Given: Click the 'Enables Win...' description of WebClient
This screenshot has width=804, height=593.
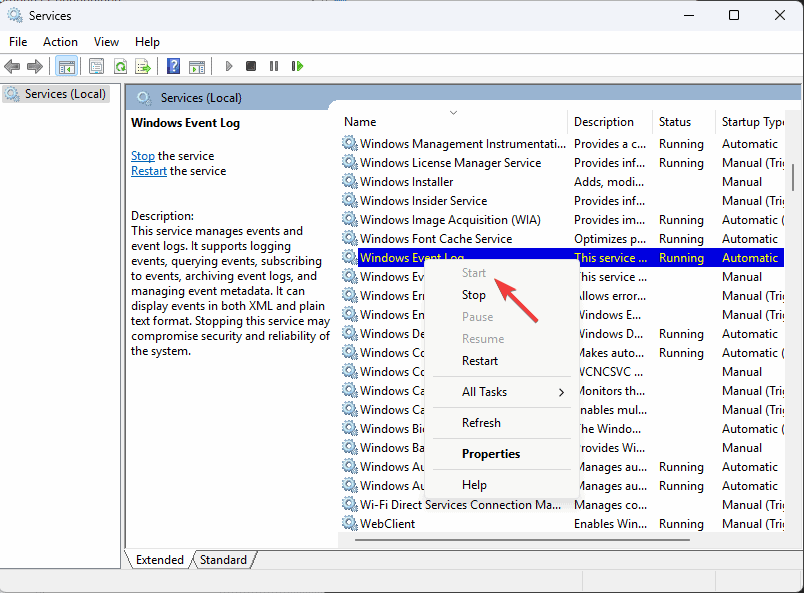Looking at the screenshot, I should tap(610, 524).
